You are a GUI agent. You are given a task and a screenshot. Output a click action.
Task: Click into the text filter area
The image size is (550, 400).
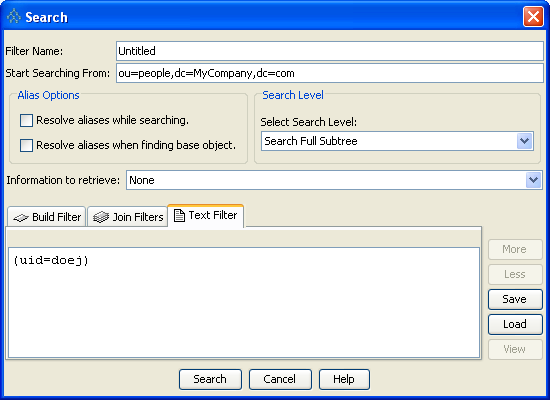coord(244,302)
